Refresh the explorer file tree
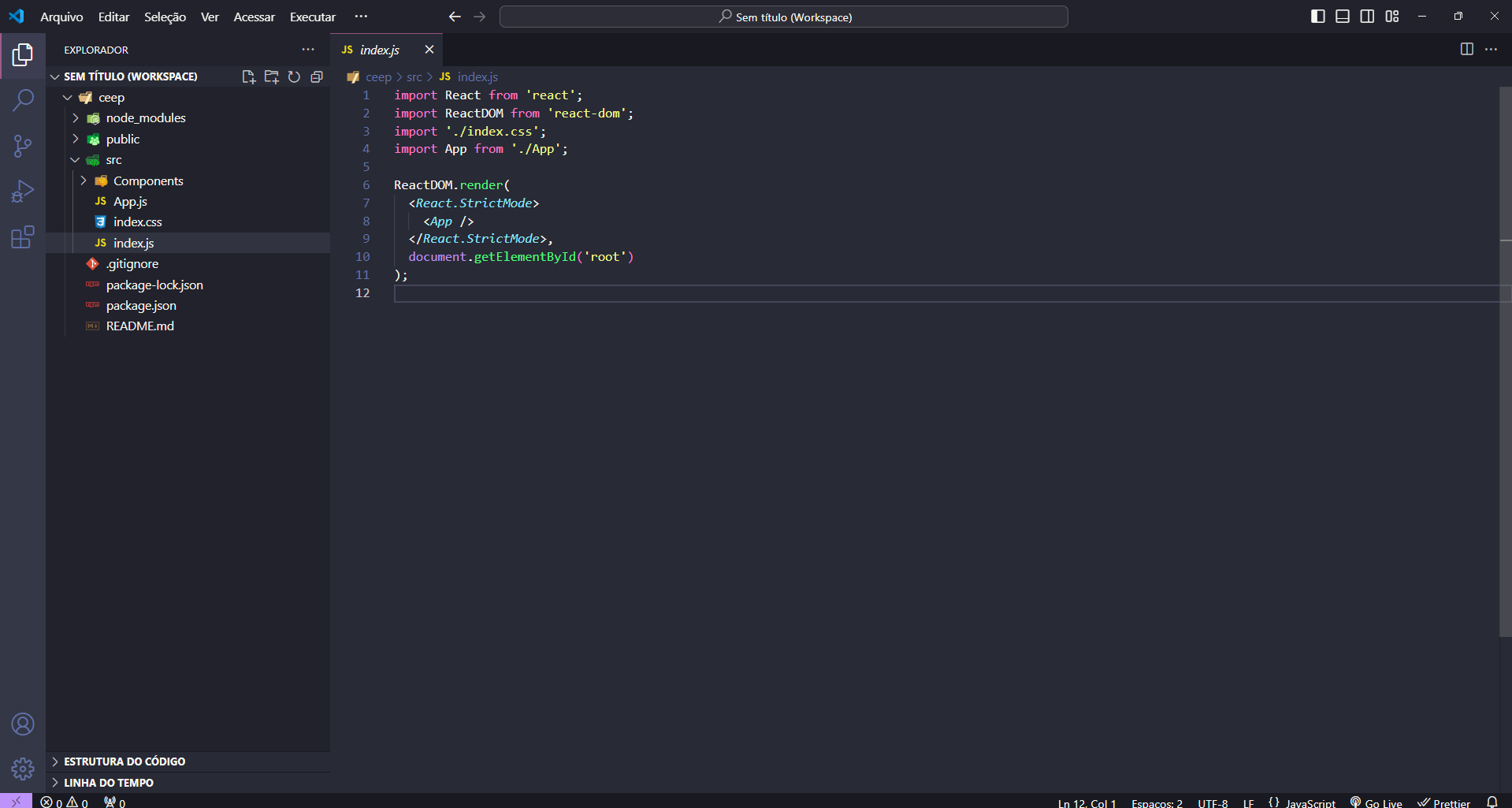 tap(294, 76)
